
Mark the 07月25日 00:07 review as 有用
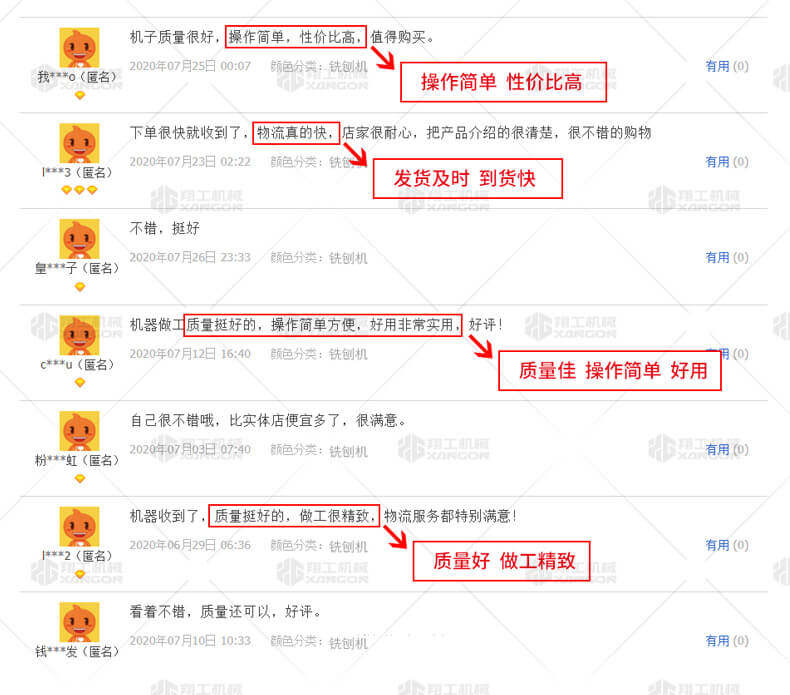727,66
